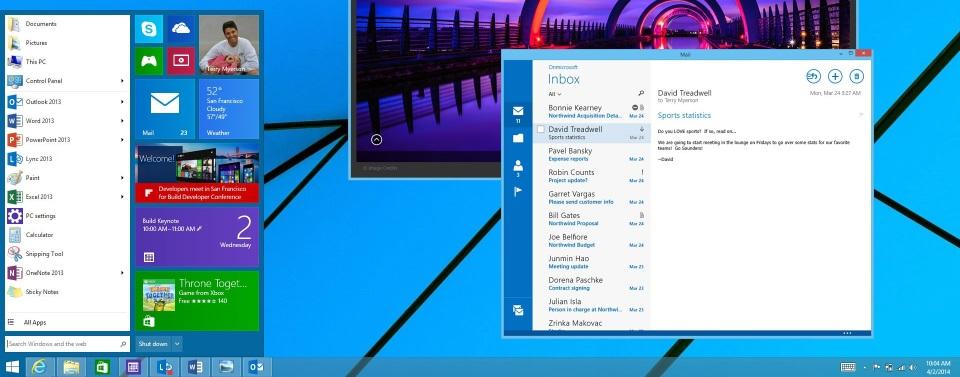Screen dimensions: 960x377
Task: Open the All filter dropdown in Mail
Action: tap(555, 94)
